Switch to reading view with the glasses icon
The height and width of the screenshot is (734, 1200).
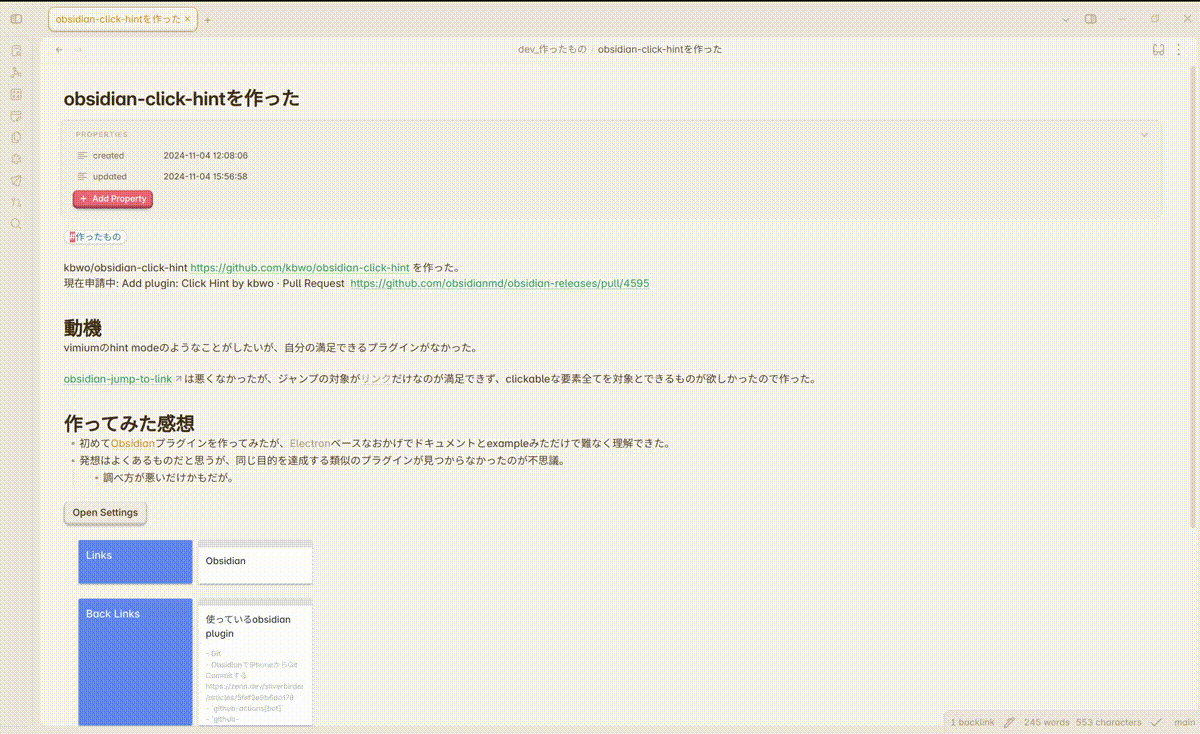[1158, 48]
